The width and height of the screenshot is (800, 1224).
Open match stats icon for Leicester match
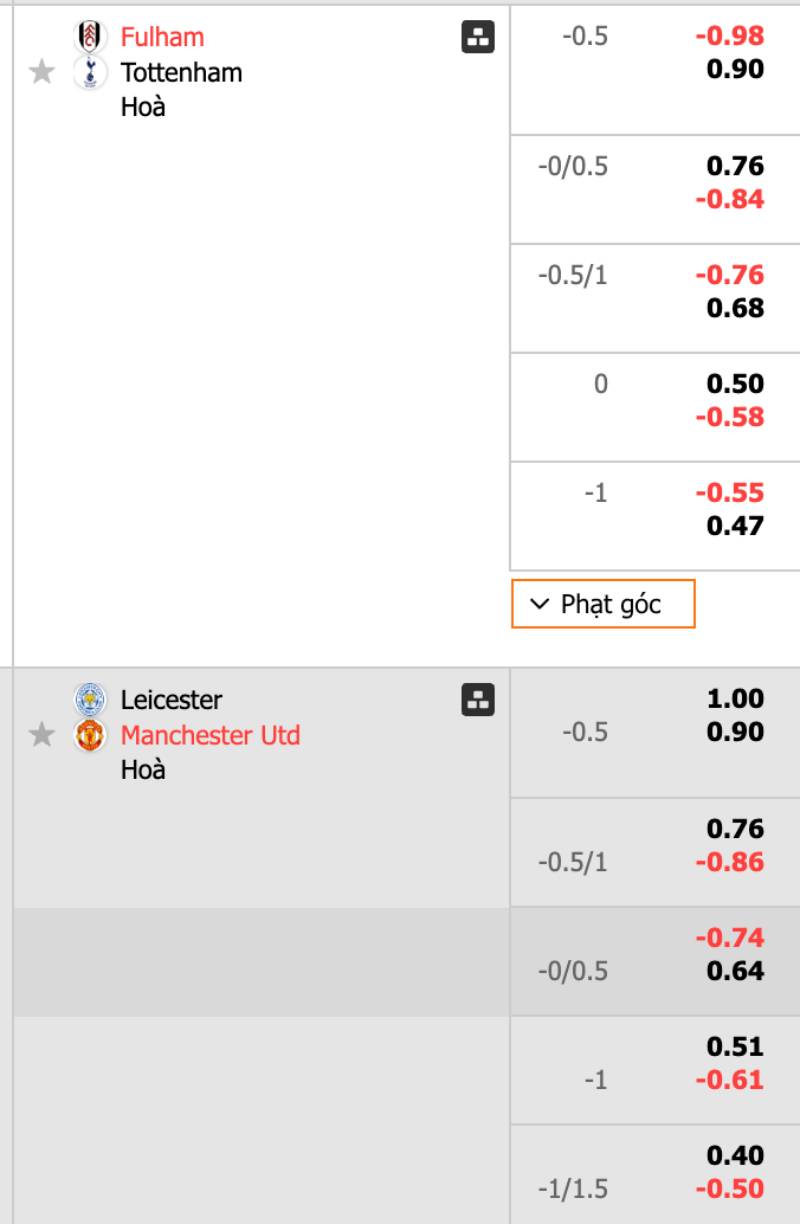478,700
